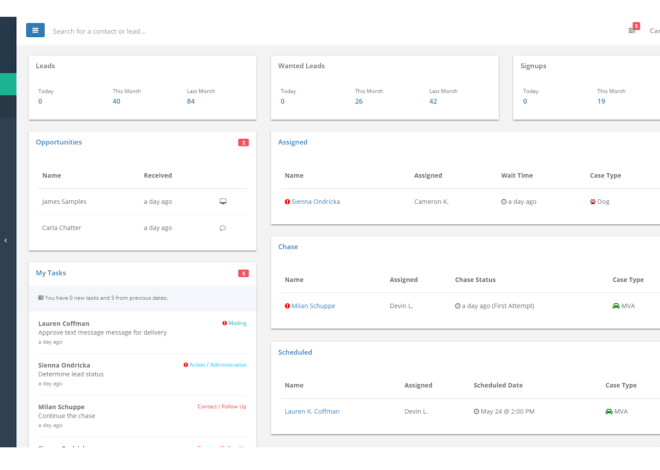Click the chat bubble icon for Carla Chatter
The image size is (660, 470).
[223, 228]
